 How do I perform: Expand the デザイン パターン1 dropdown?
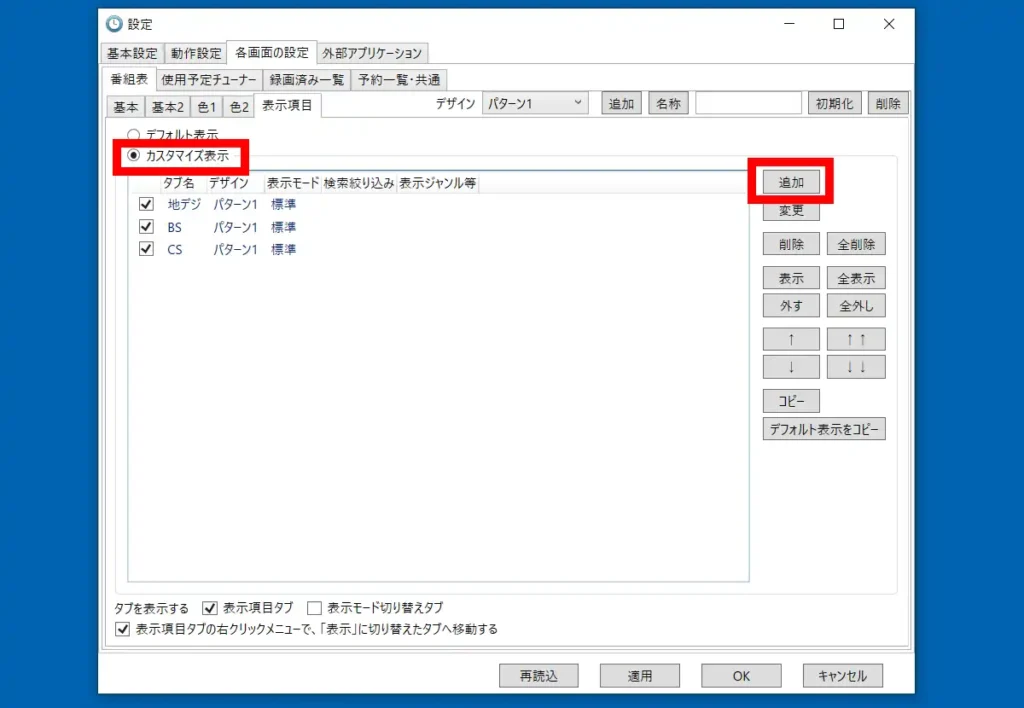pos(535,103)
